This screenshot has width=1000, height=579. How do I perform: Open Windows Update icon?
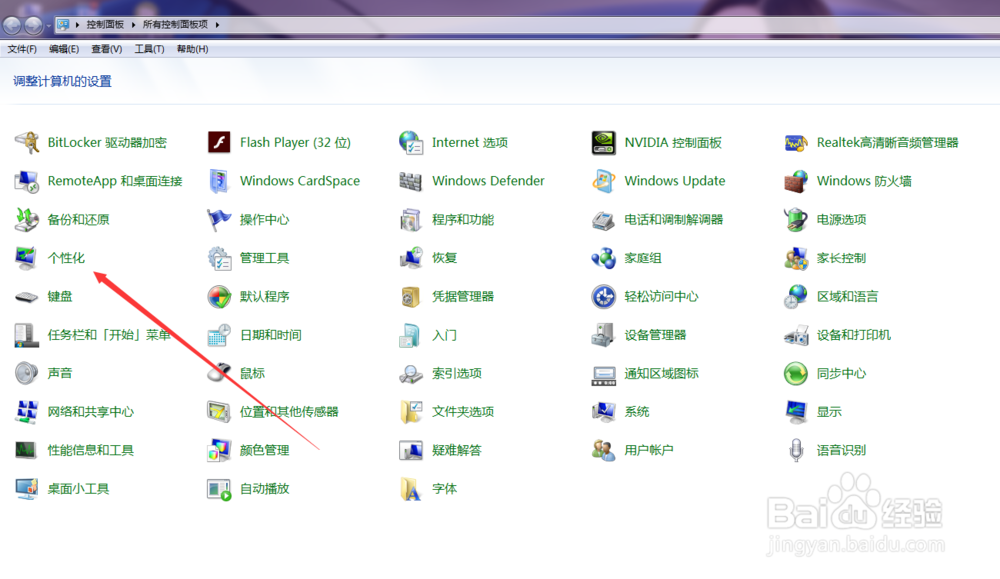click(603, 181)
